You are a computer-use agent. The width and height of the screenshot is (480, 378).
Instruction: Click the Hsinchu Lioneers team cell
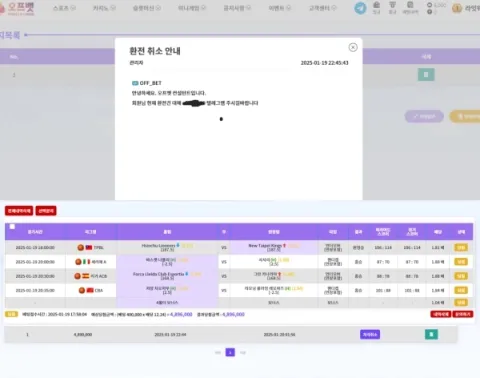click(167, 248)
